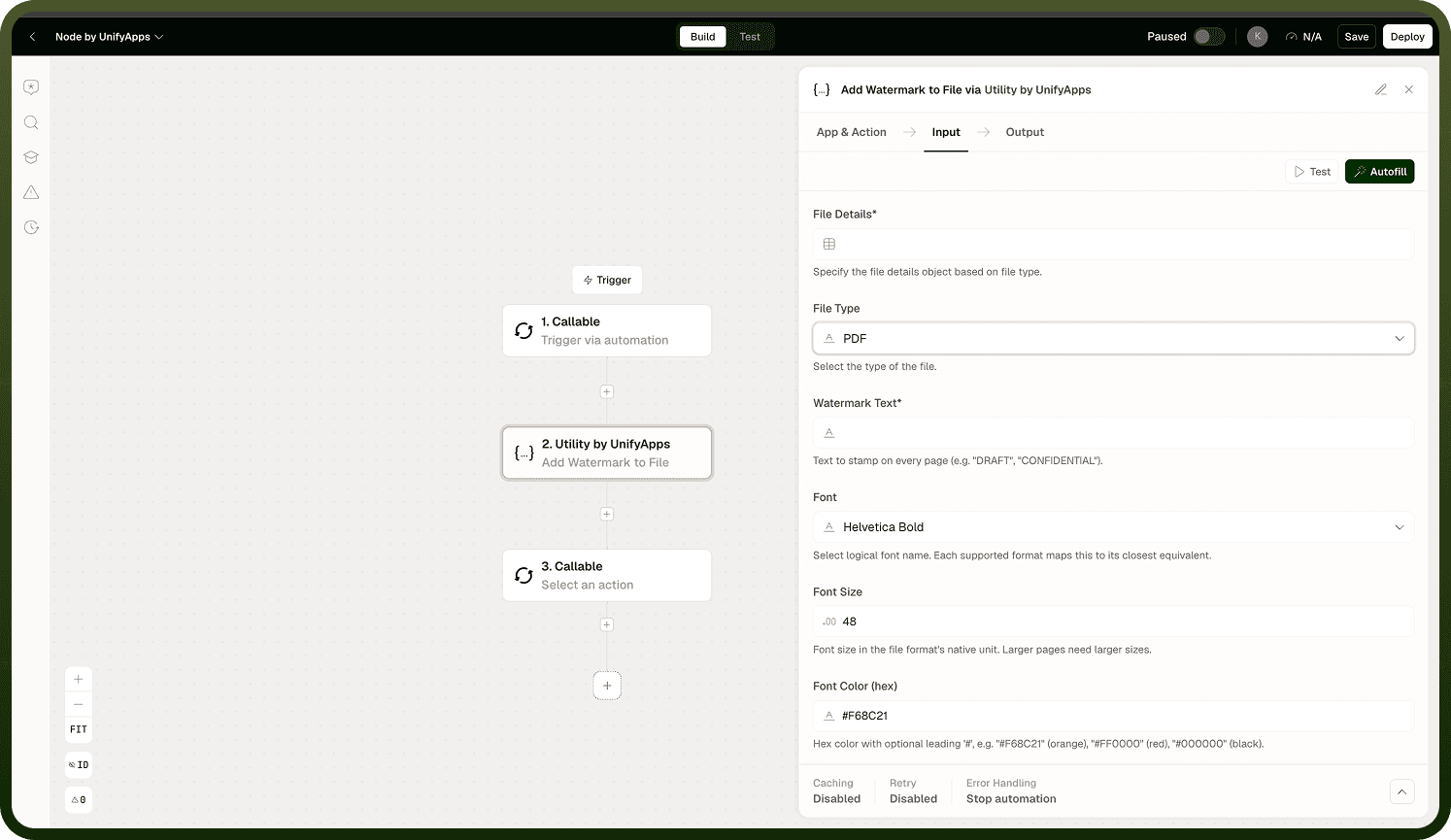Click the Font Size field showing 48
The width and height of the screenshot is (1451, 840).
coord(1113,622)
